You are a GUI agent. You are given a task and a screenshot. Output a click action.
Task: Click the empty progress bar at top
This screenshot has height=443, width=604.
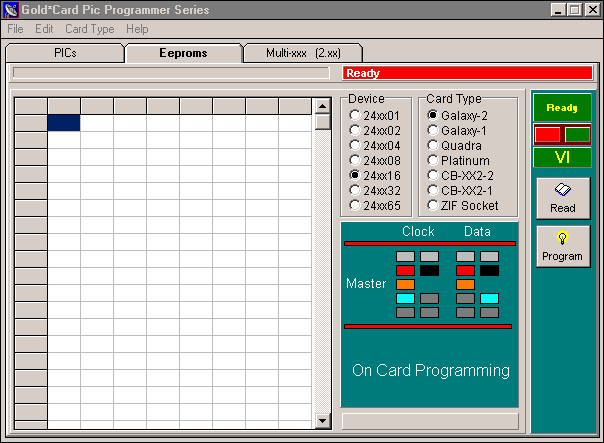[x=171, y=73]
